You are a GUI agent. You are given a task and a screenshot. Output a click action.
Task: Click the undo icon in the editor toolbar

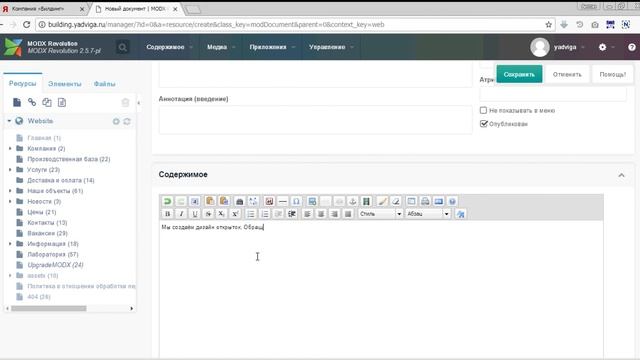(167, 201)
